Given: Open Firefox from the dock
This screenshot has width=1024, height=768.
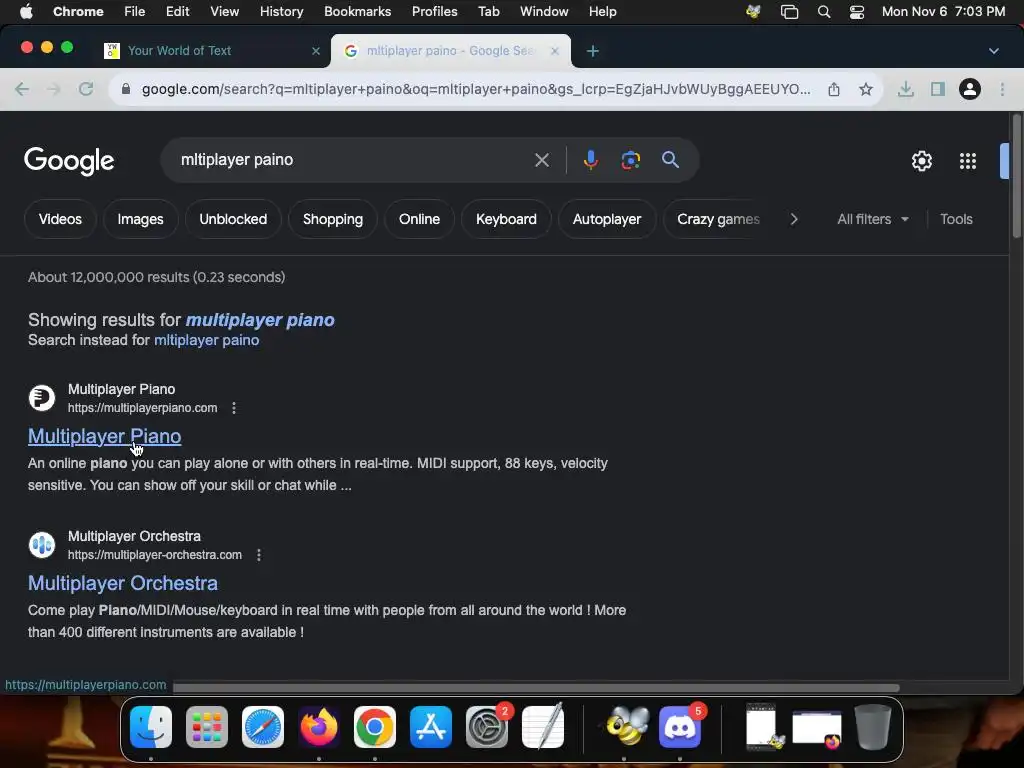Looking at the screenshot, I should tap(319, 727).
